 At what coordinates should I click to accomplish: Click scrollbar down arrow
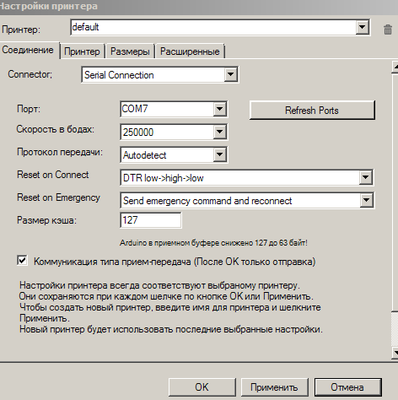[x=395, y=352]
